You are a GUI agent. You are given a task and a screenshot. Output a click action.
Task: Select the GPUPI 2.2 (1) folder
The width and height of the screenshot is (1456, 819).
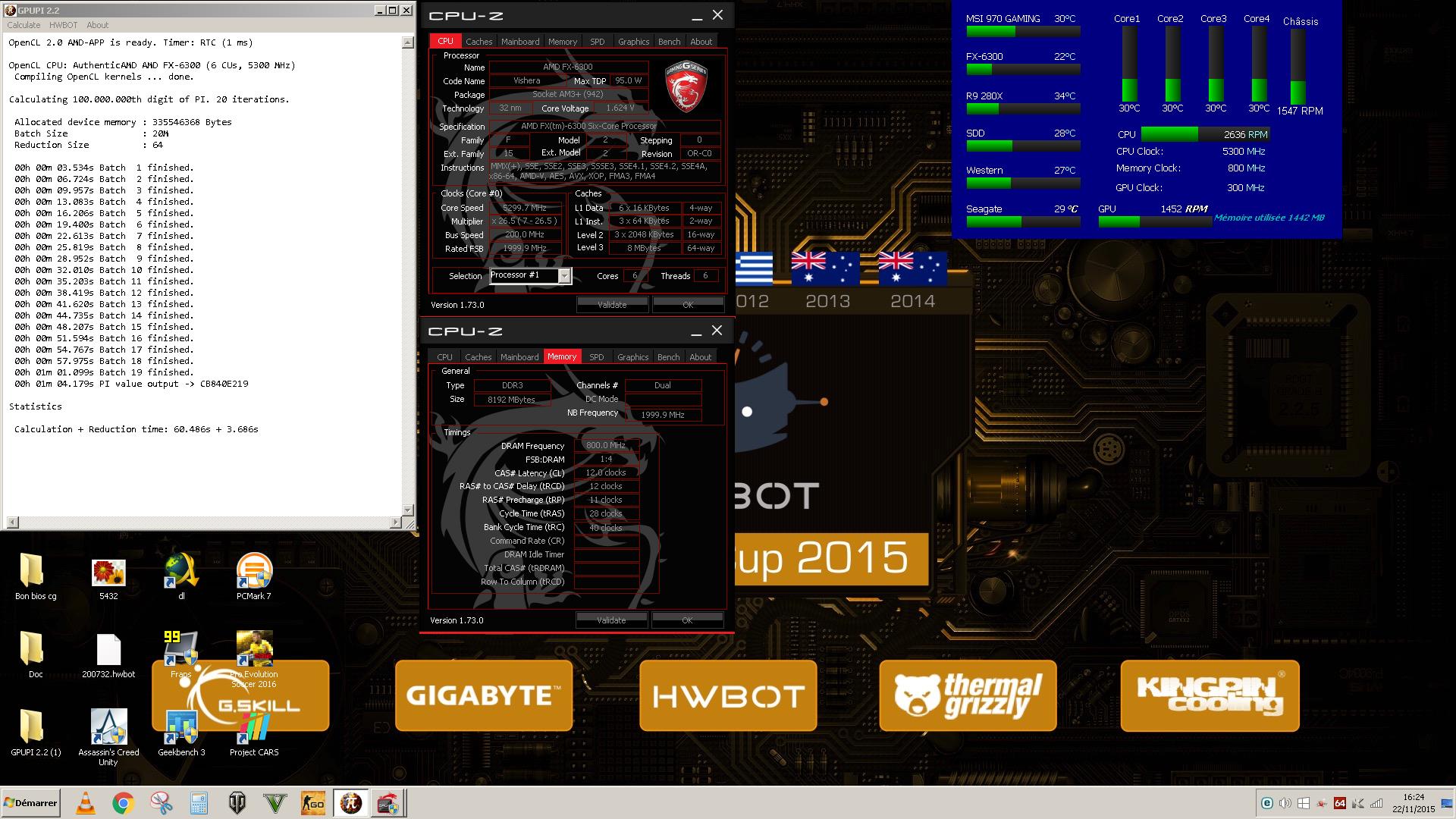coord(36,733)
